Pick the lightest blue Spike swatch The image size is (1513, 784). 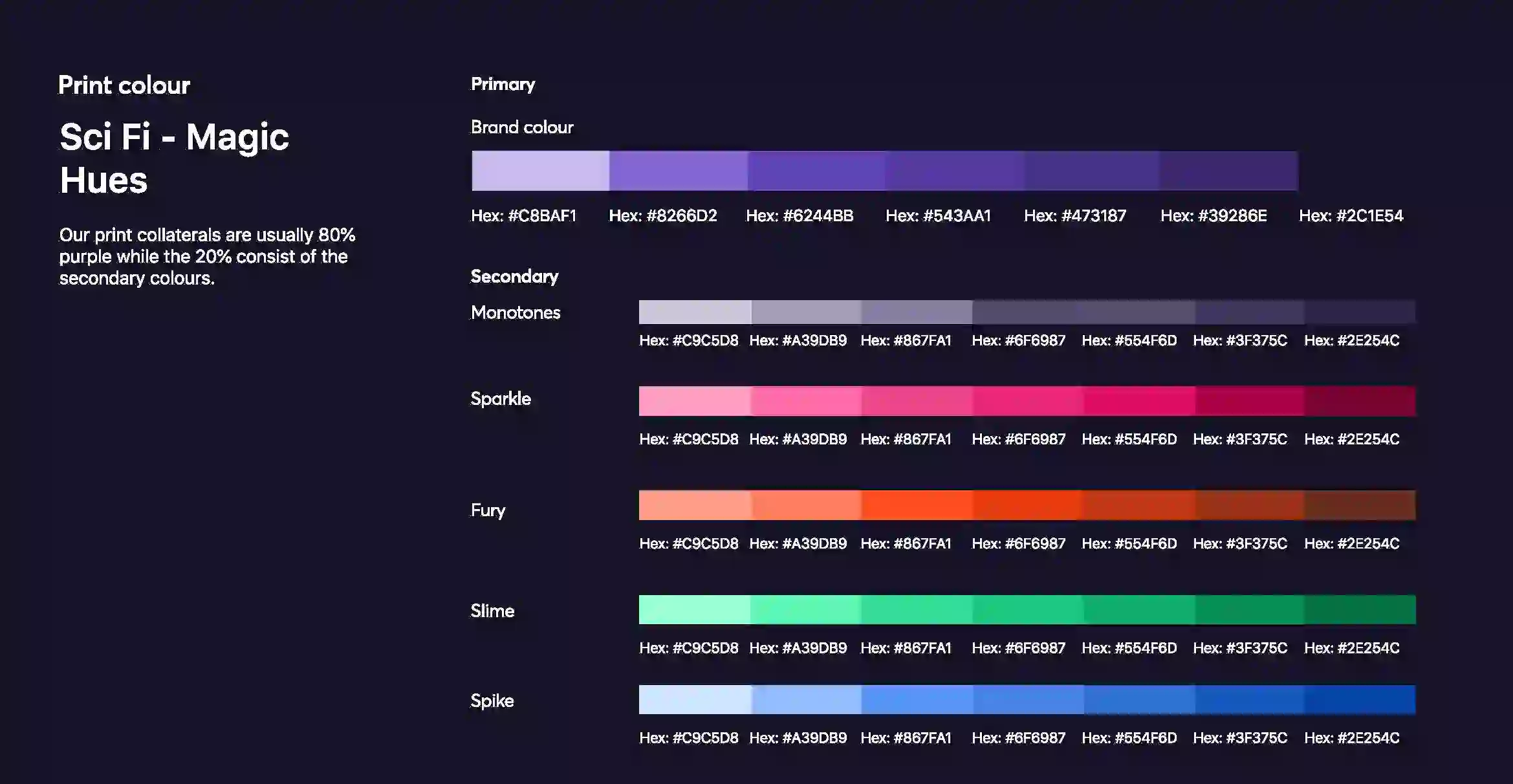point(695,699)
